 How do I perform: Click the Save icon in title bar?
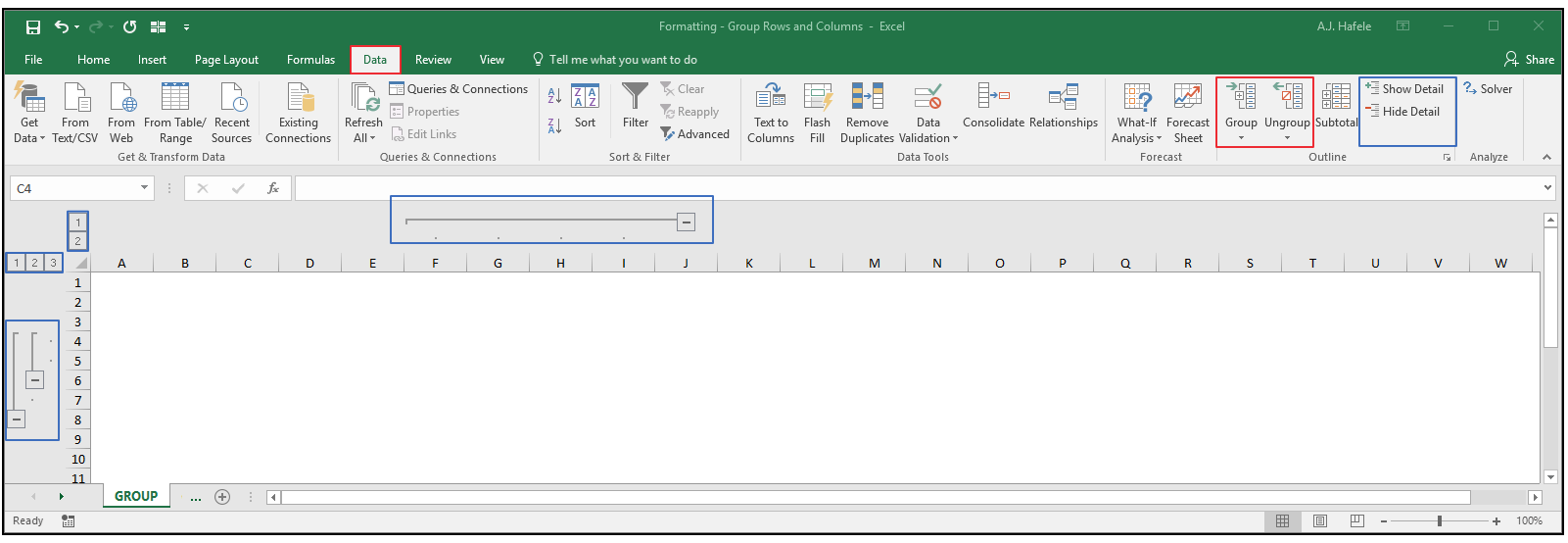pyautogui.click(x=33, y=26)
